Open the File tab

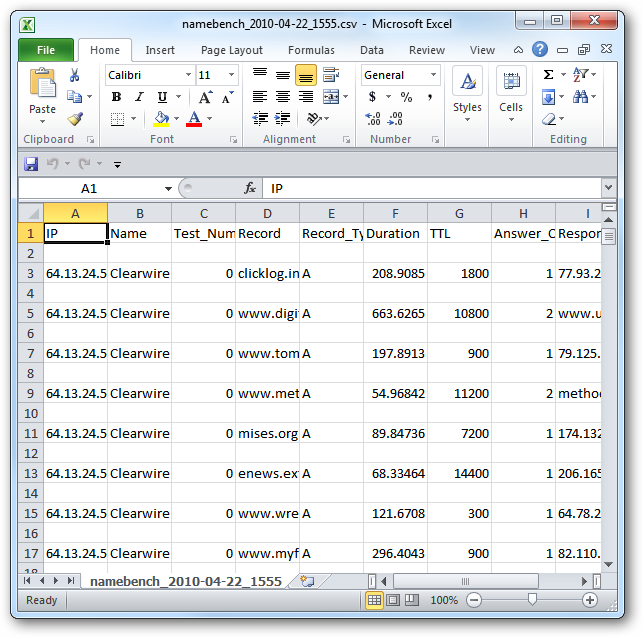(x=46, y=50)
